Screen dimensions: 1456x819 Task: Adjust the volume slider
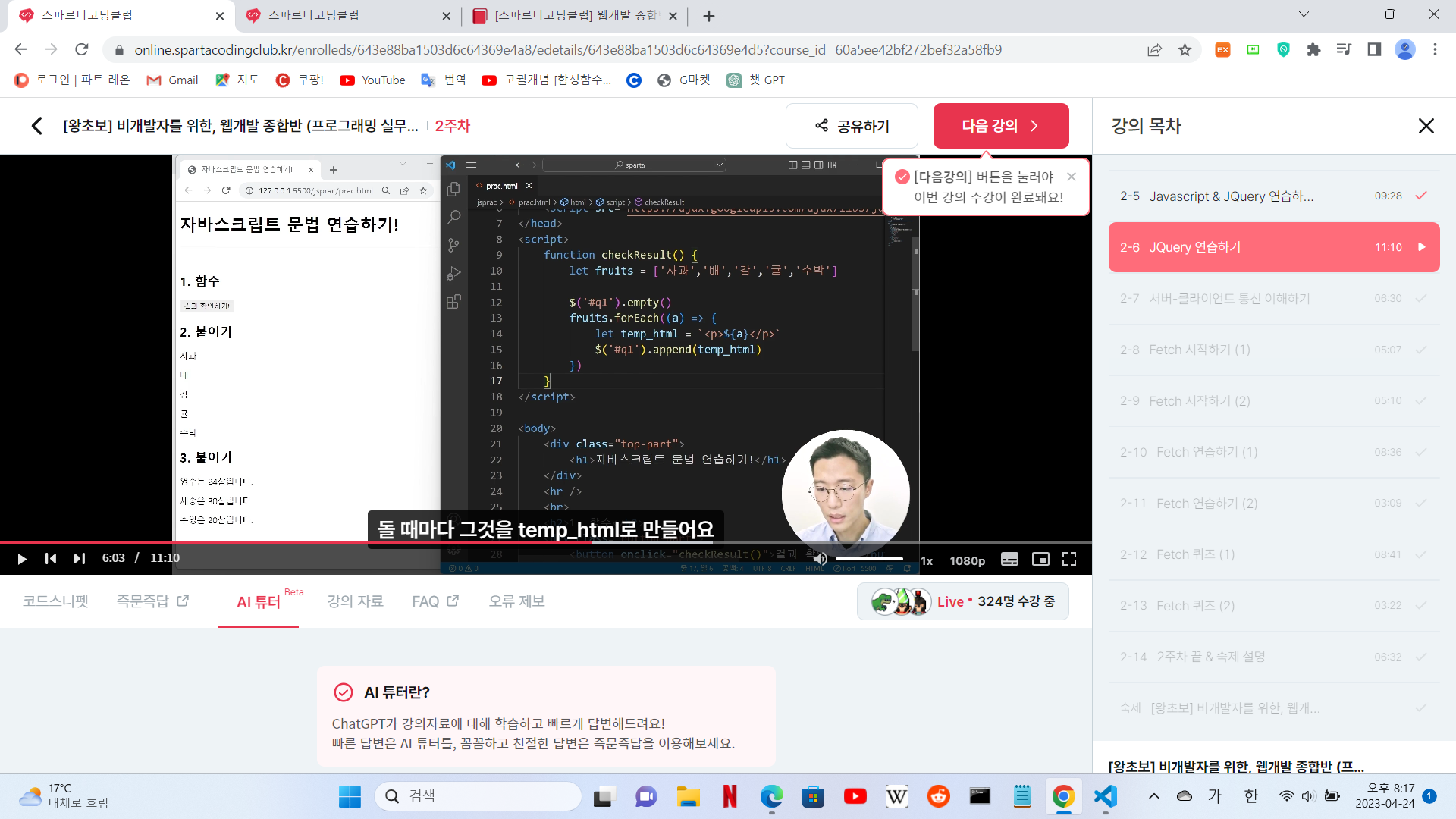click(x=869, y=559)
